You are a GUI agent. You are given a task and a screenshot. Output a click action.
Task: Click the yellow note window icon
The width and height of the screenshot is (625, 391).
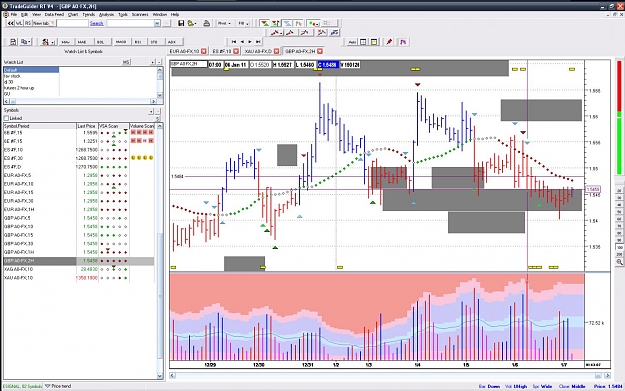(374, 42)
